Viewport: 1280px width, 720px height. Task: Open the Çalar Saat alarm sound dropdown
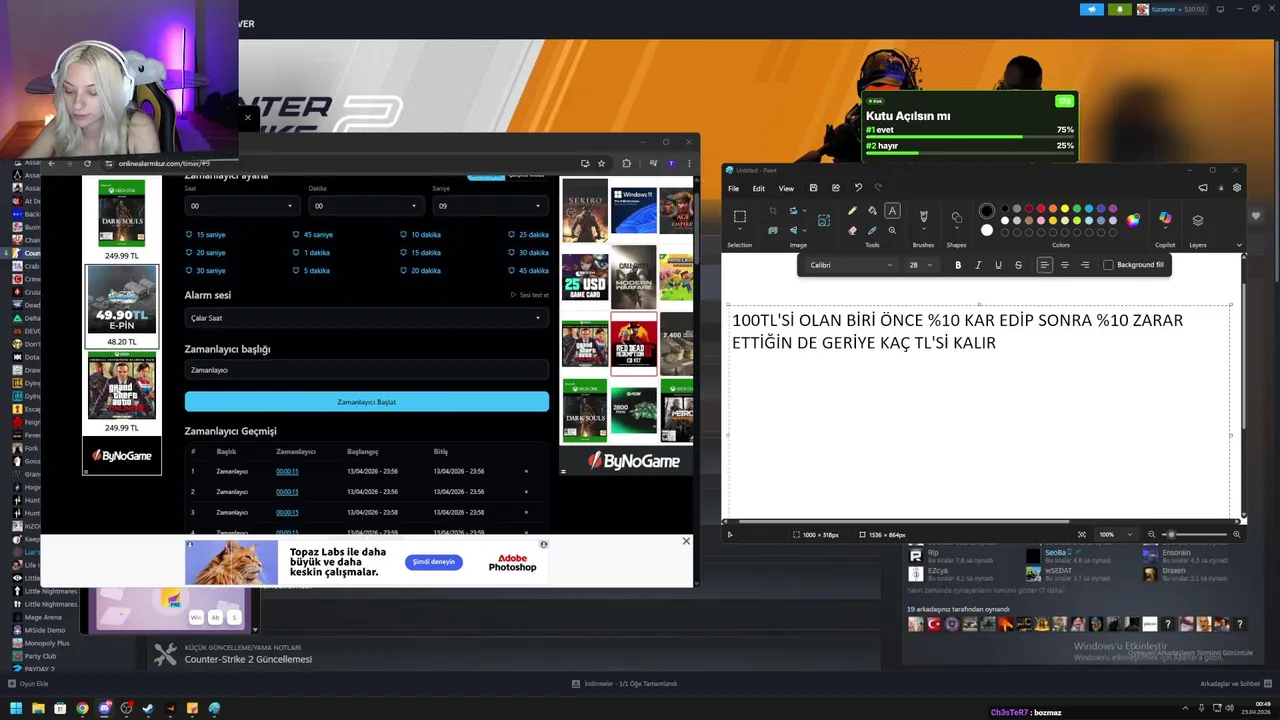click(366, 318)
